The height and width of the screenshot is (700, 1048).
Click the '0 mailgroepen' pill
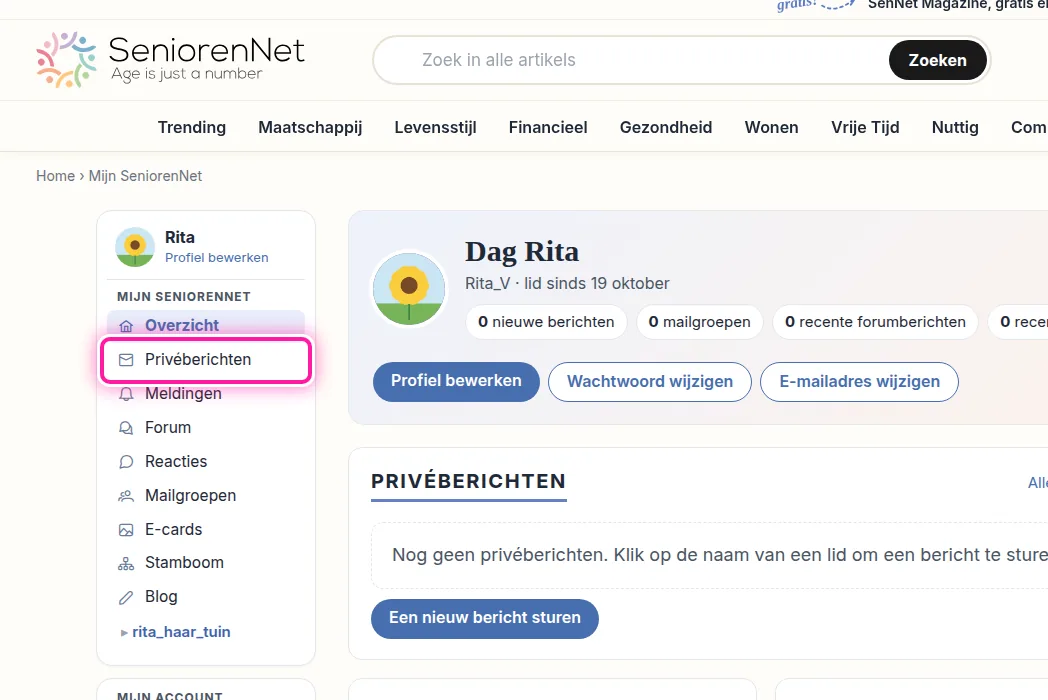699,322
